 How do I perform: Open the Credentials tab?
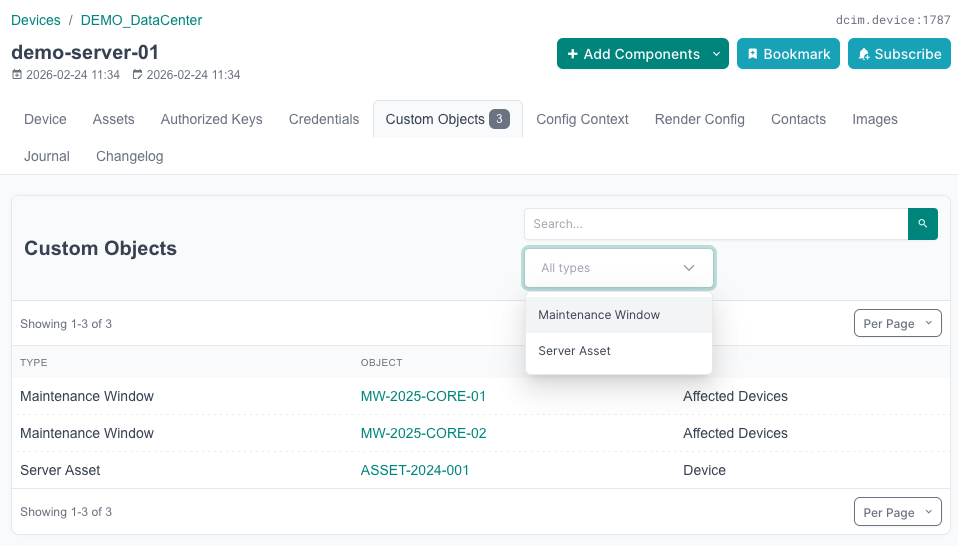point(324,119)
